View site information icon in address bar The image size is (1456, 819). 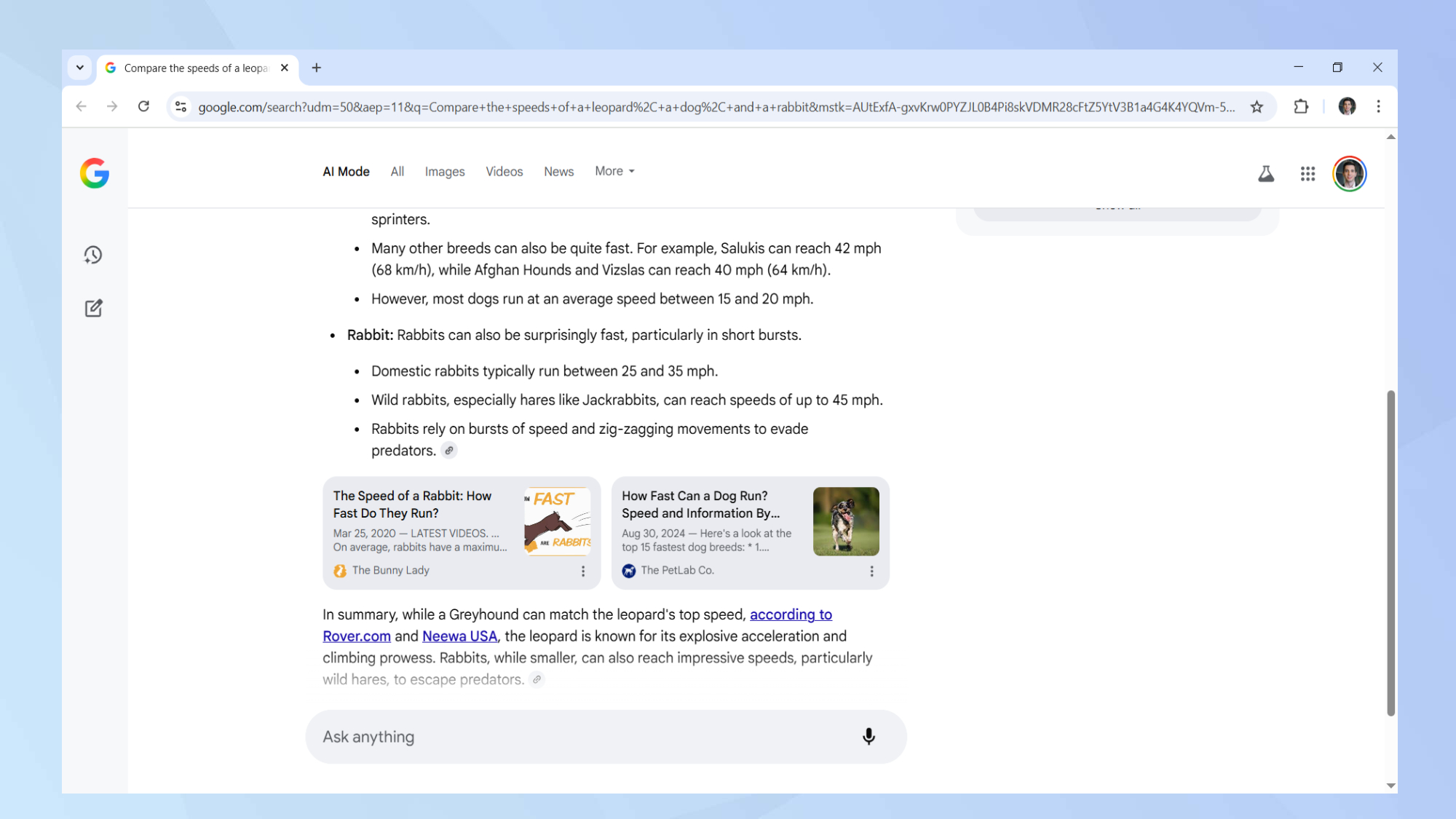tap(181, 107)
